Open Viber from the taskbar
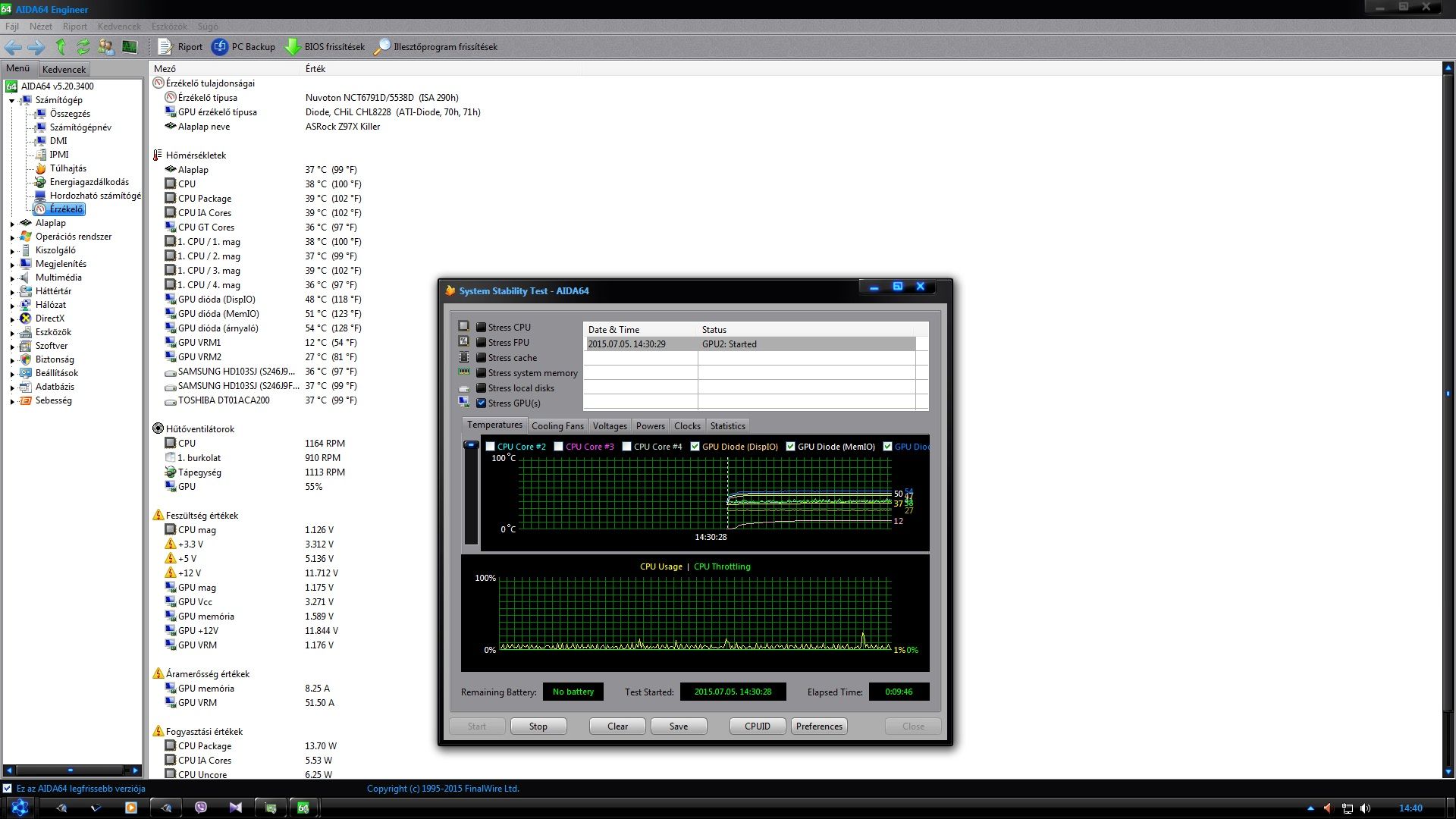This screenshot has height=819, width=1456. (201, 808)
